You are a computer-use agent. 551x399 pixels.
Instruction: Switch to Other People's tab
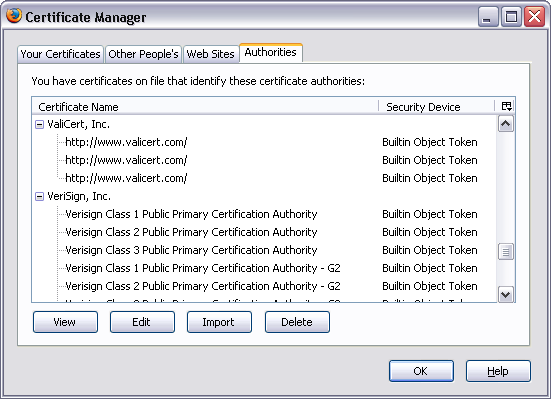[143, 54]
